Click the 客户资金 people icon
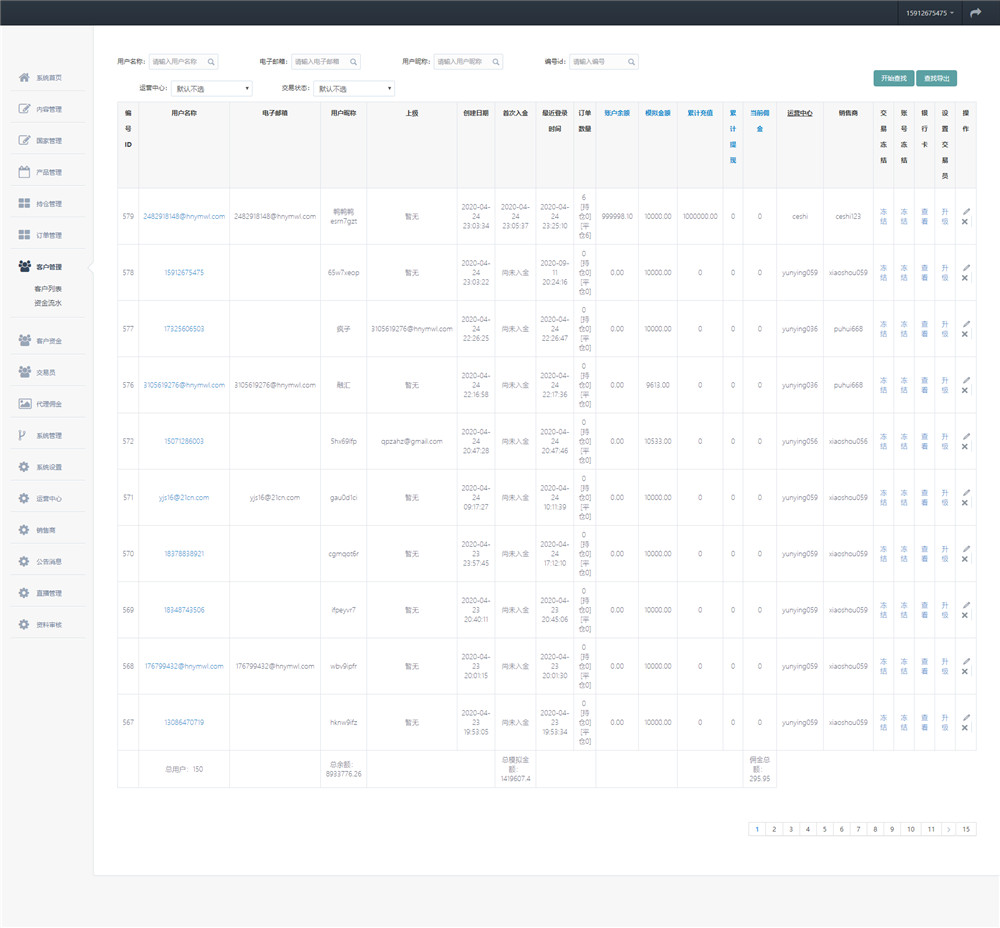The image size is (1000, 928). click(24, 341)
